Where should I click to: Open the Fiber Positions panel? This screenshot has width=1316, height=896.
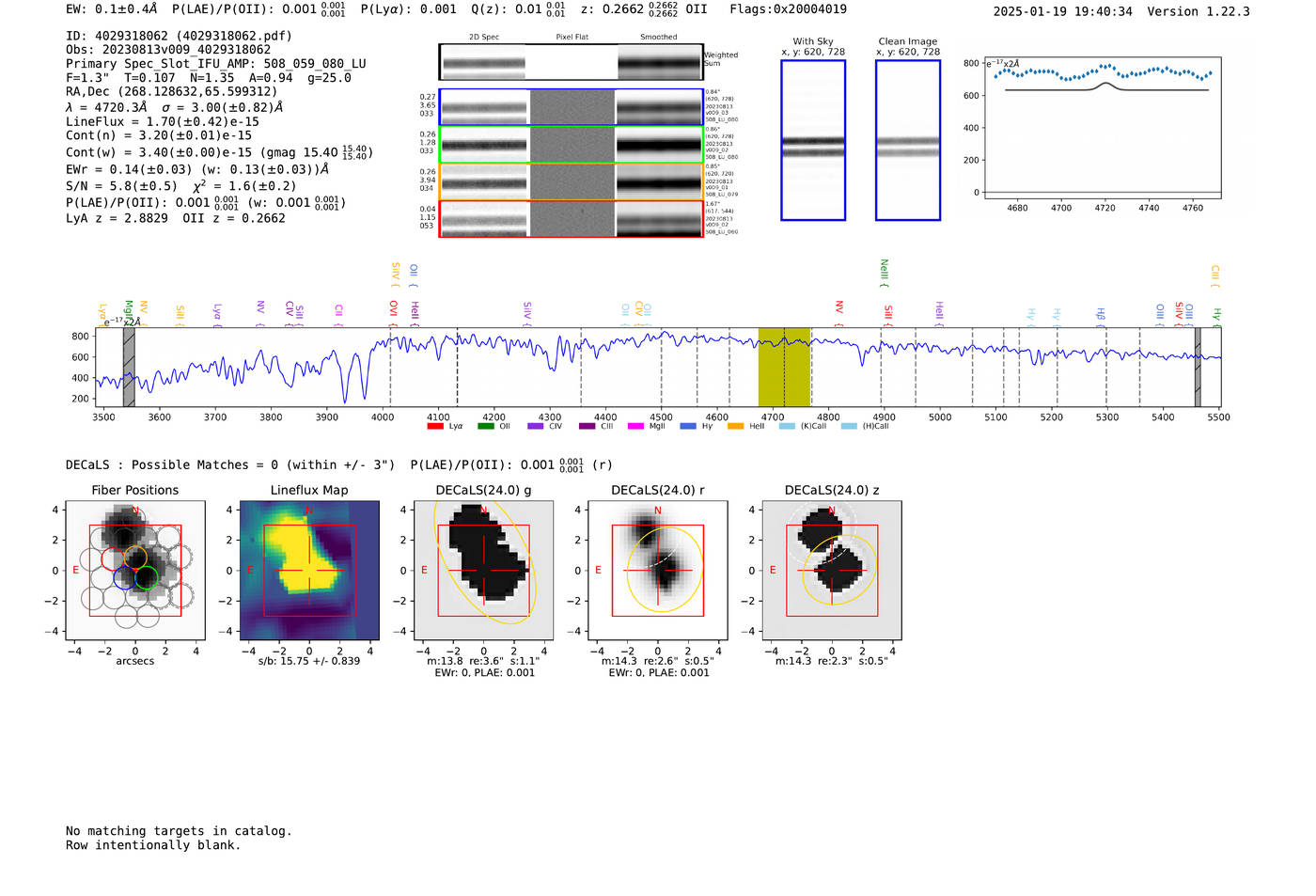pyautogui.click(x=135, y=571)
